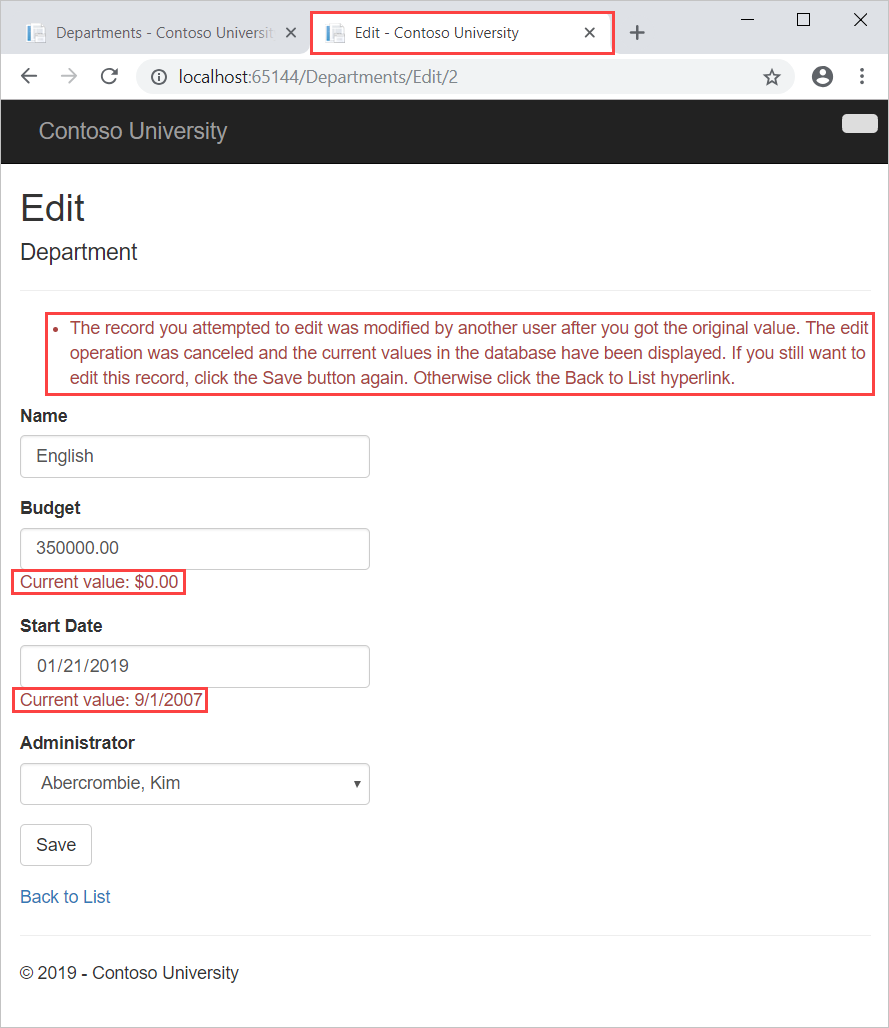The width and height of the screenshot is (889, 1028).
Task: Open Chrome's three-dot menu
Action: click(x=861, y=76)
